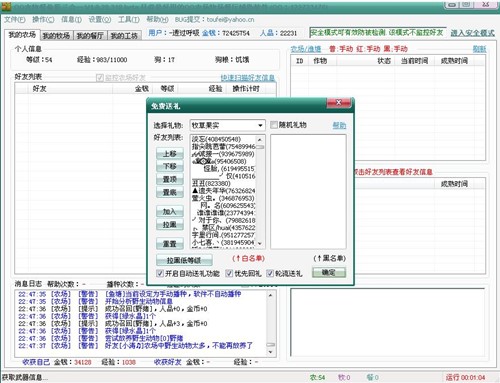The height and width of the screenshot is (383, 500).
Task: Click the 拉黑低等级 button
Action: pos(184,260)
